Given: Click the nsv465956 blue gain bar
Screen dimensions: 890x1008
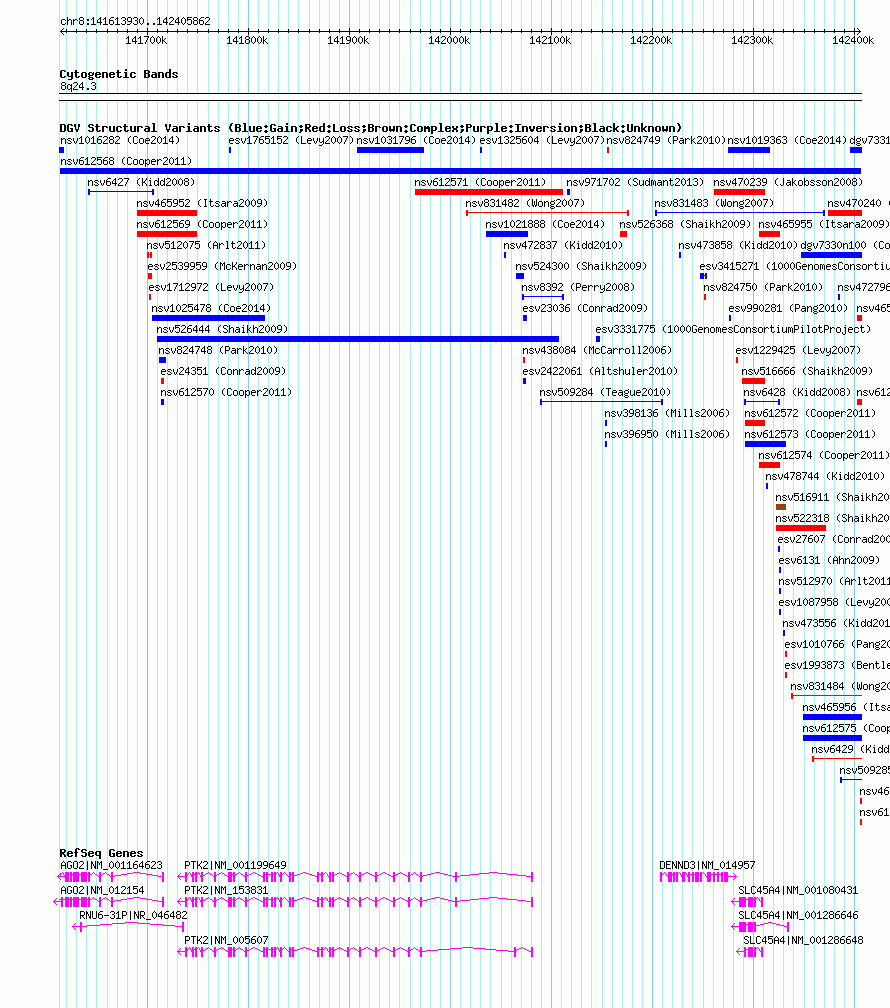Looking at the screenshot, I should tap(832, 717).
